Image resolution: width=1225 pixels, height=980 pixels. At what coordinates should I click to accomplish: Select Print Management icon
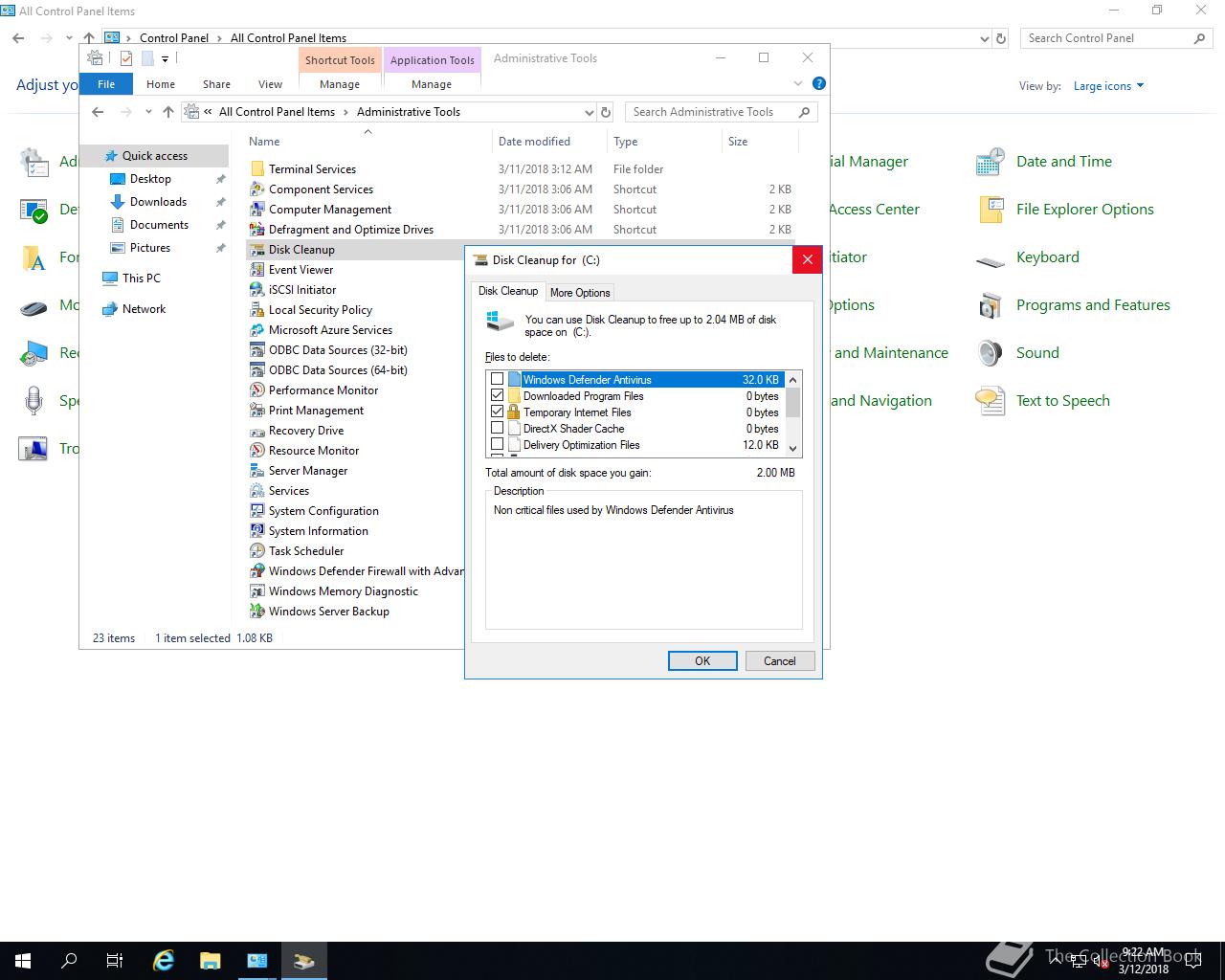point(256,411)
